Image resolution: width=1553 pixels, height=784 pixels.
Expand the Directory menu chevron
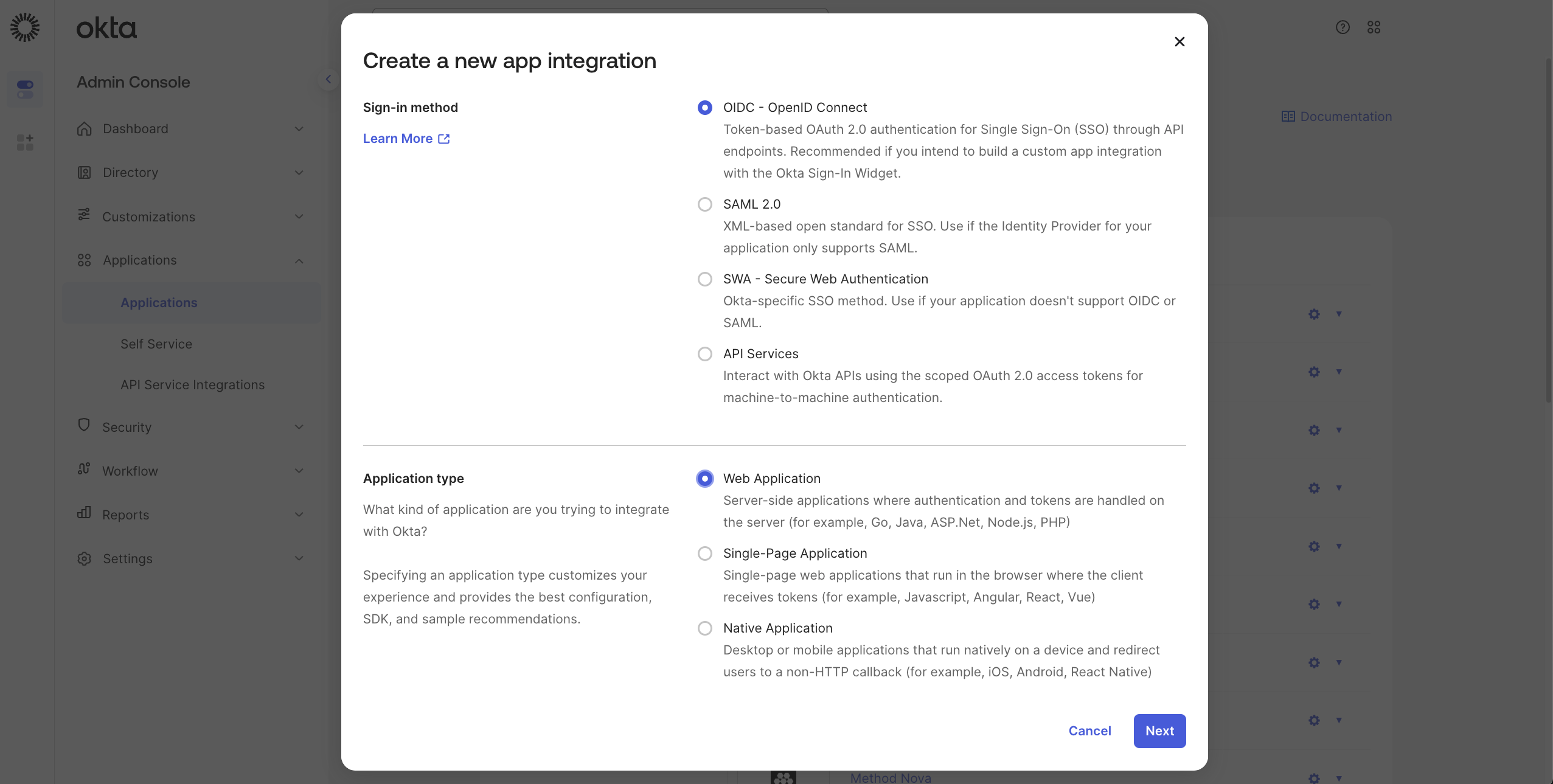click(x=299, y=173)
